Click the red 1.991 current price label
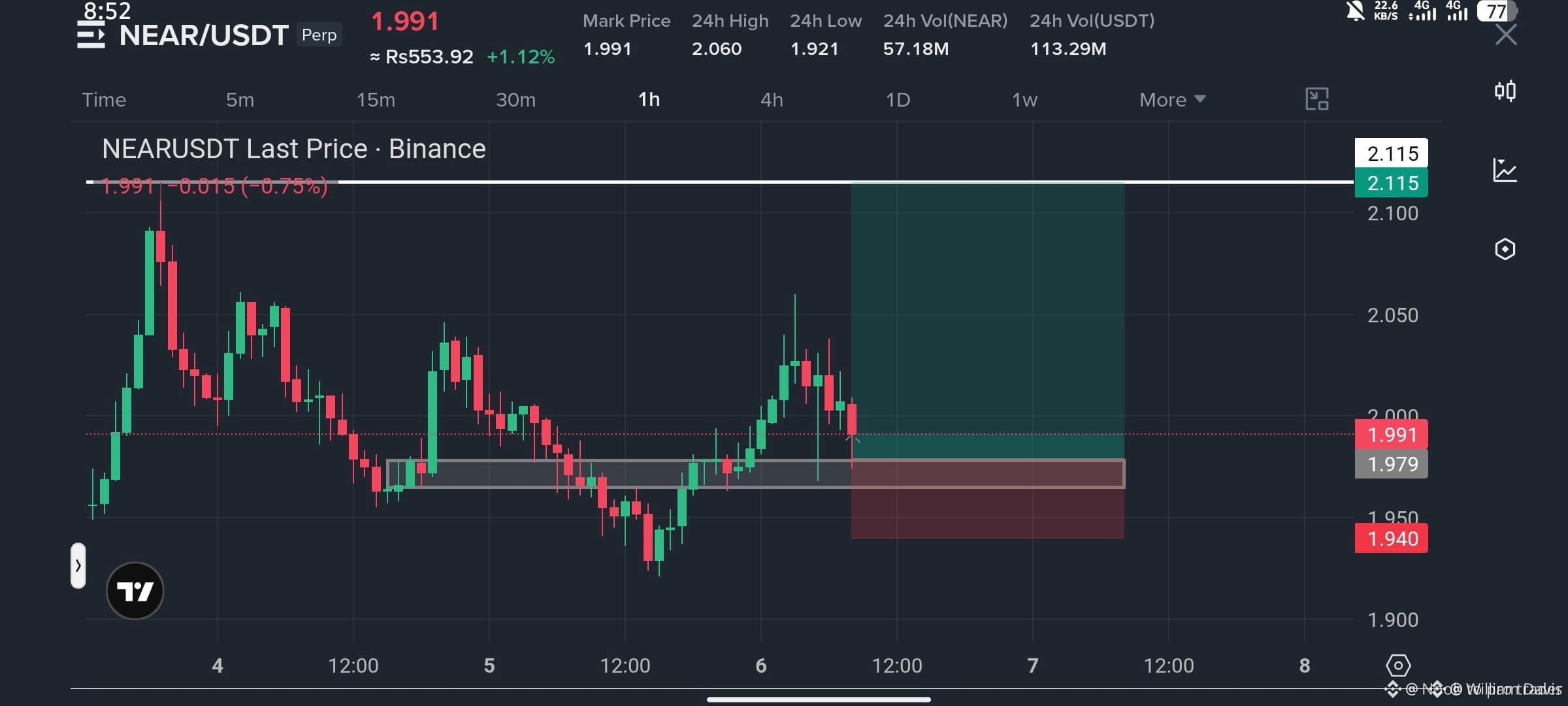 click(x=1392, y=435)
